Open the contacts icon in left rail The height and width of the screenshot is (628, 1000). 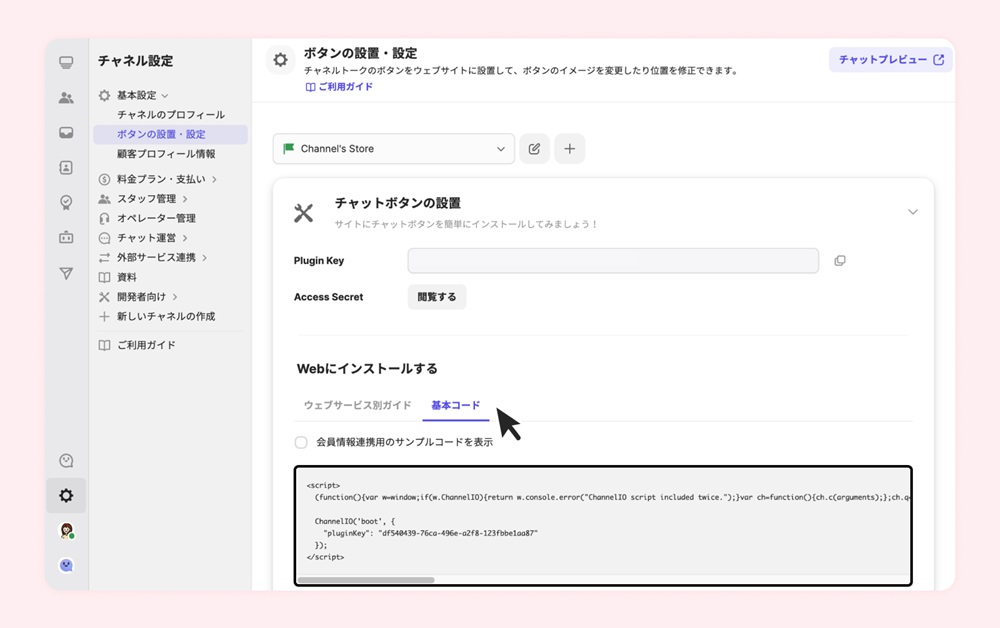[66, 168]
